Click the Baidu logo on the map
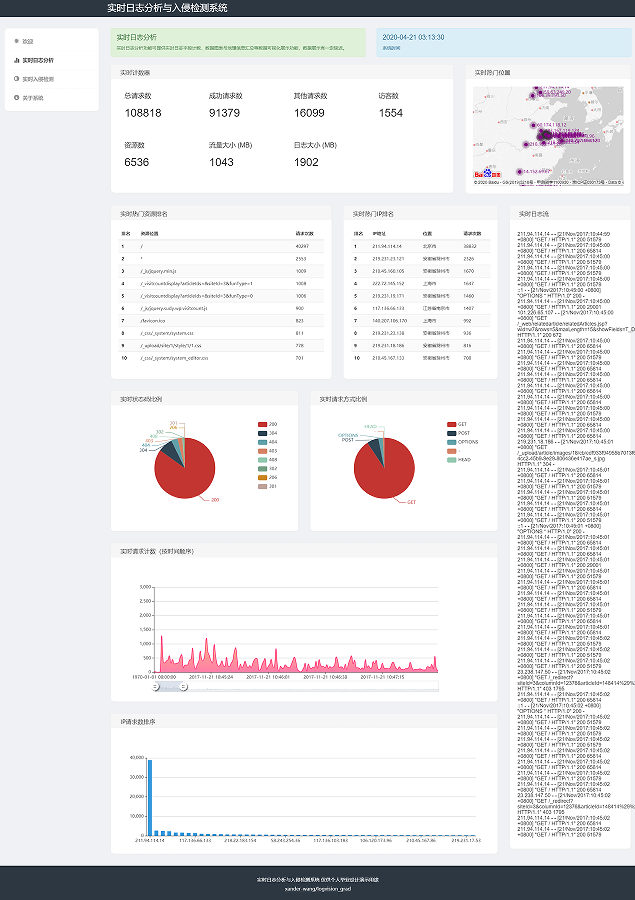 point(487,174)
